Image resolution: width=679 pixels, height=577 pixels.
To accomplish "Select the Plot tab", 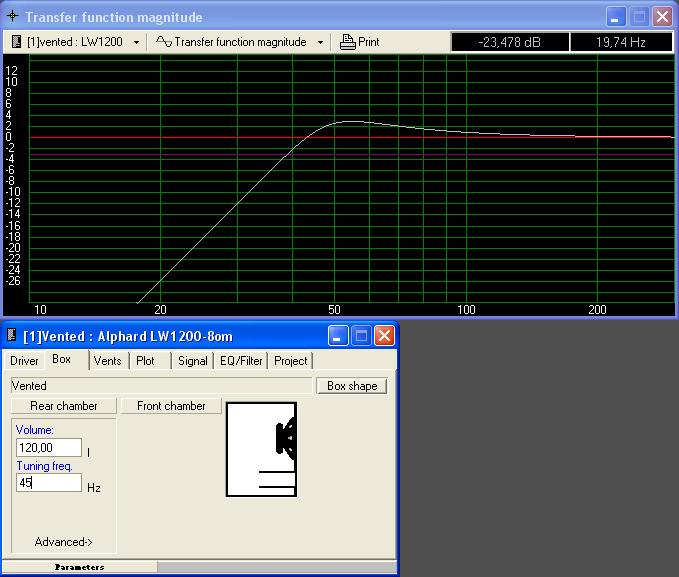I will tap(146, 360).
